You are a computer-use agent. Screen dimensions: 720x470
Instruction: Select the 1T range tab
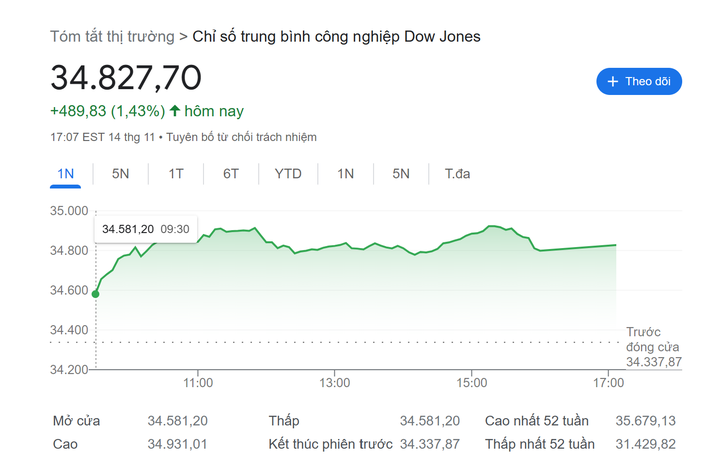pos(176,174)
